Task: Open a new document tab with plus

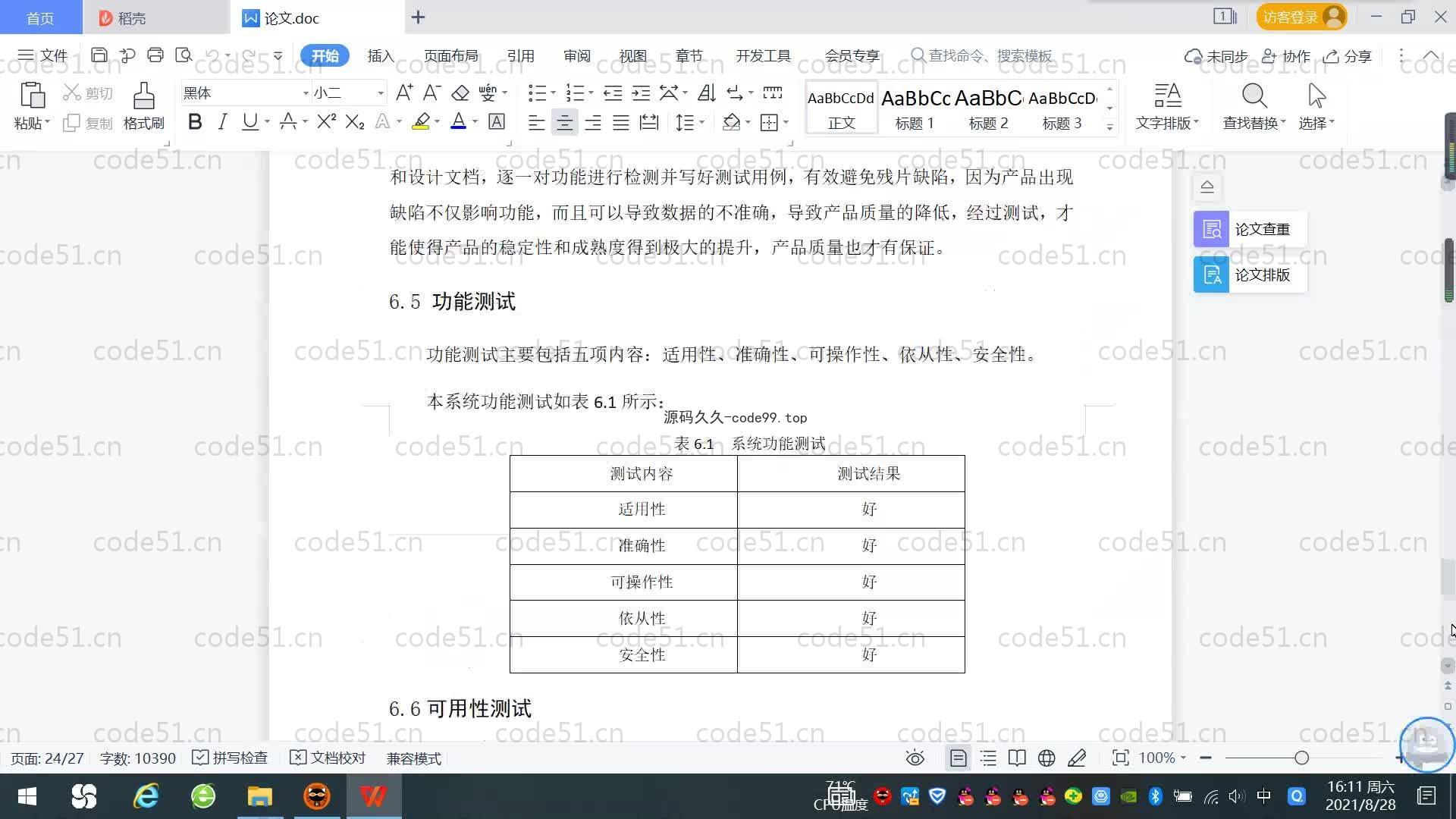Action: pyautogui.click(x=418, y=17)
